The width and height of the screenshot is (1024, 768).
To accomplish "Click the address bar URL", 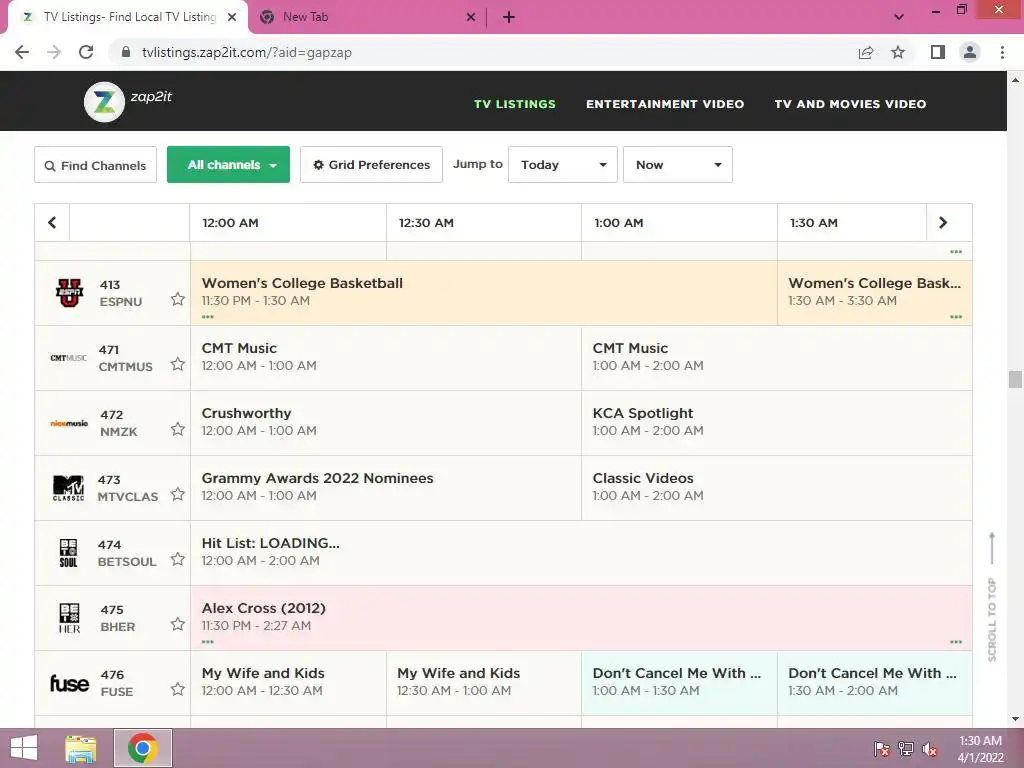I will click(x=247, y=52).
